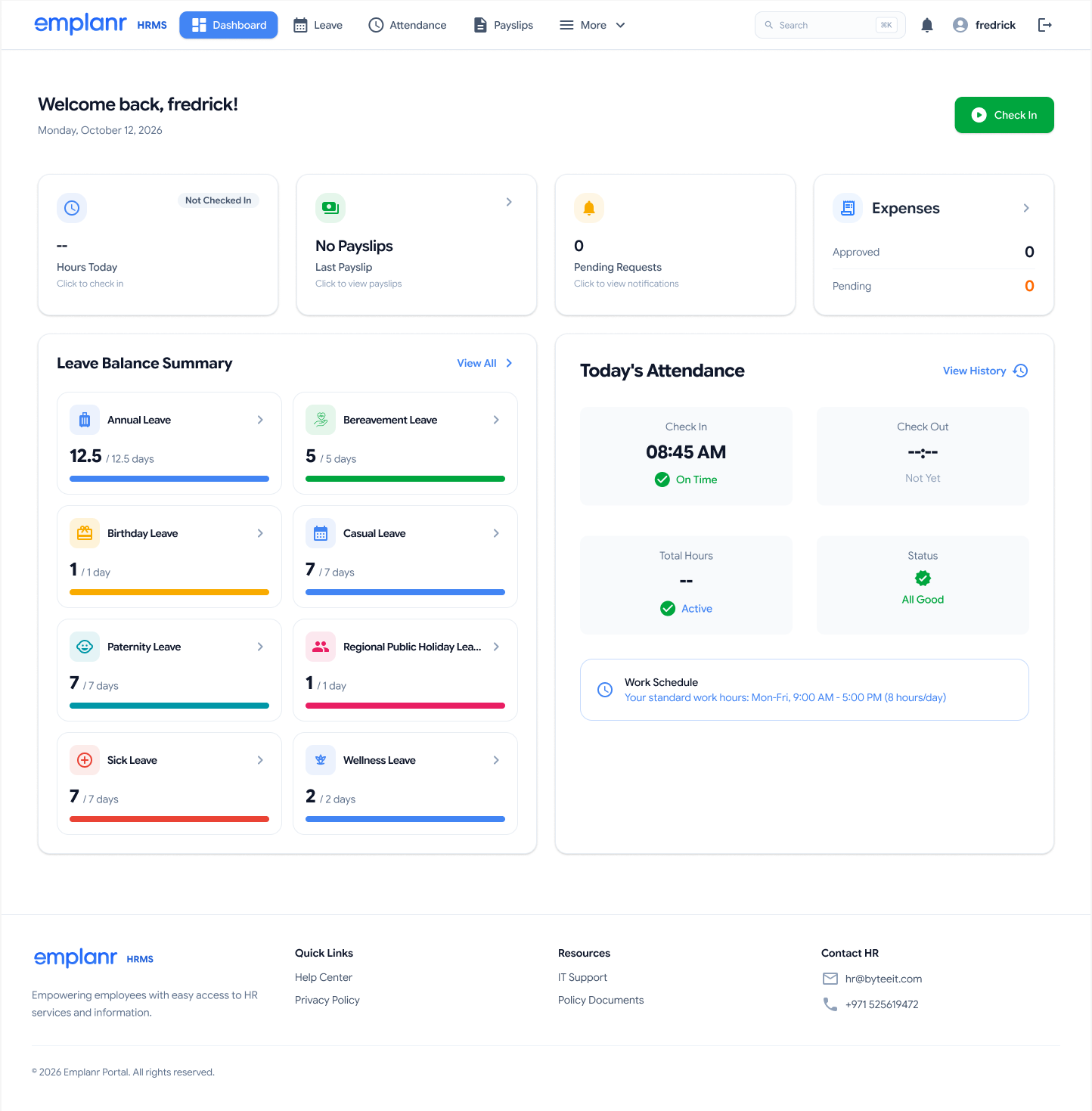Click the Paternity Leave baby icon
Viewport: 1092px width, 1111px height.
pos(85,647)
